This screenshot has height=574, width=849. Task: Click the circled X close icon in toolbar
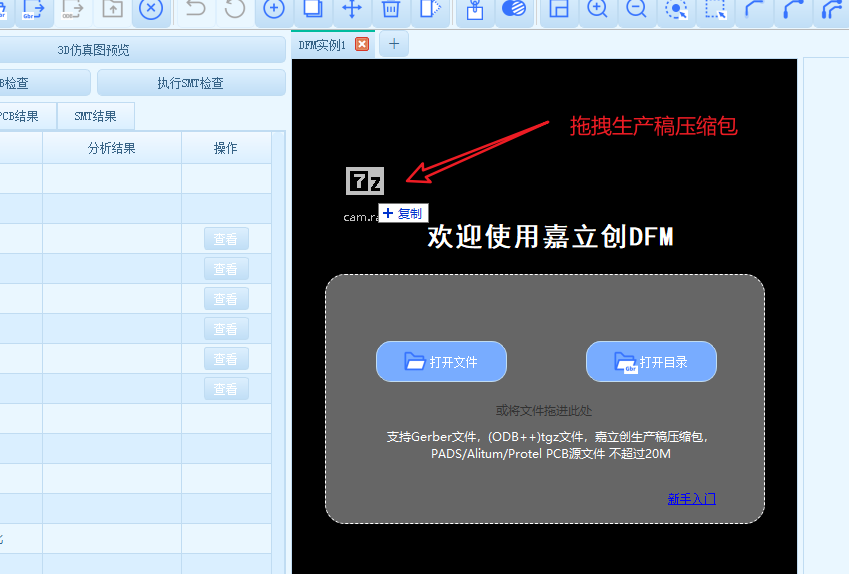(151, 9)
